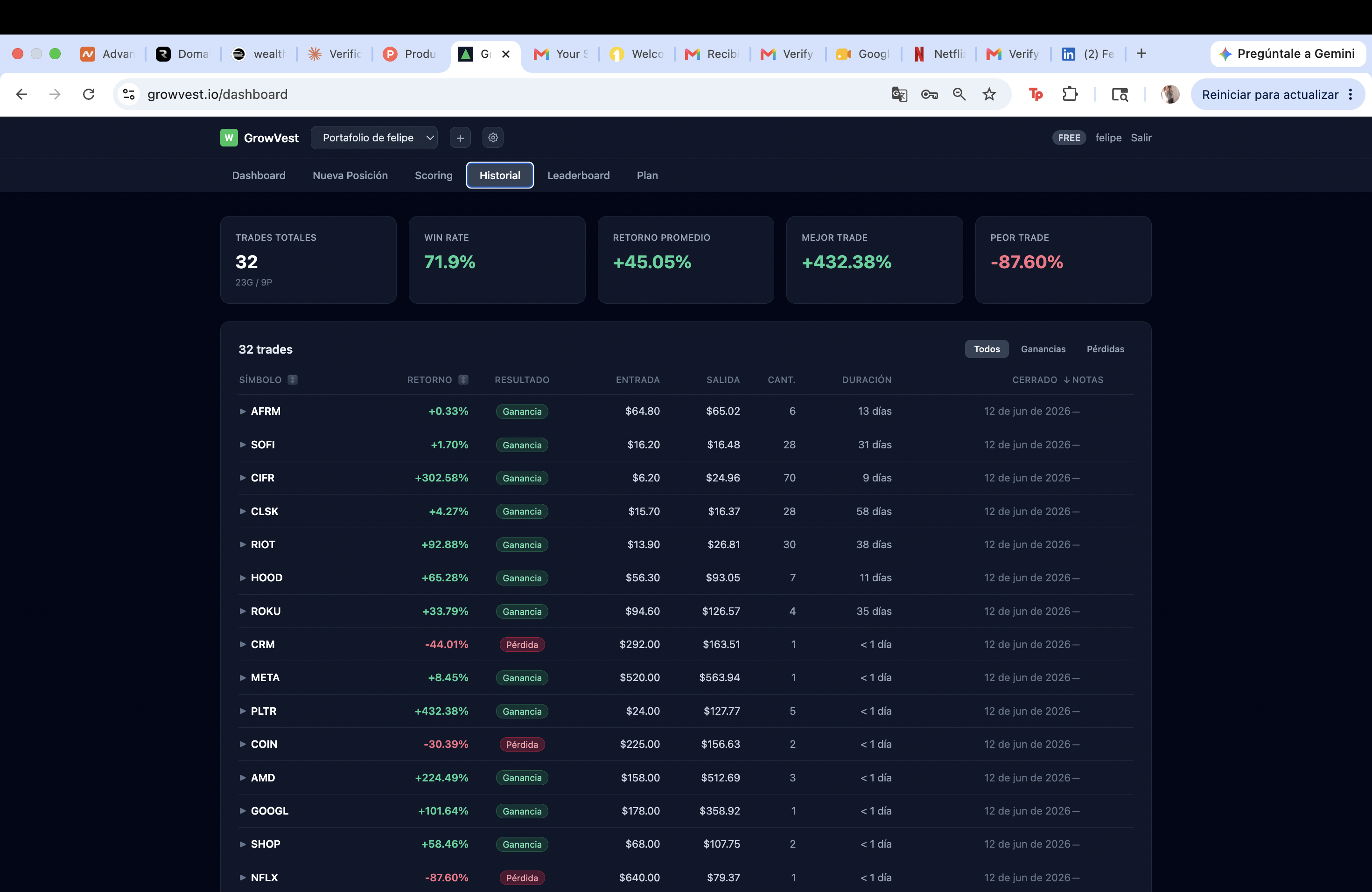Sort by Cerrado column arrow
This screenshot has height=892, width=1372.
coord(1066,380)
